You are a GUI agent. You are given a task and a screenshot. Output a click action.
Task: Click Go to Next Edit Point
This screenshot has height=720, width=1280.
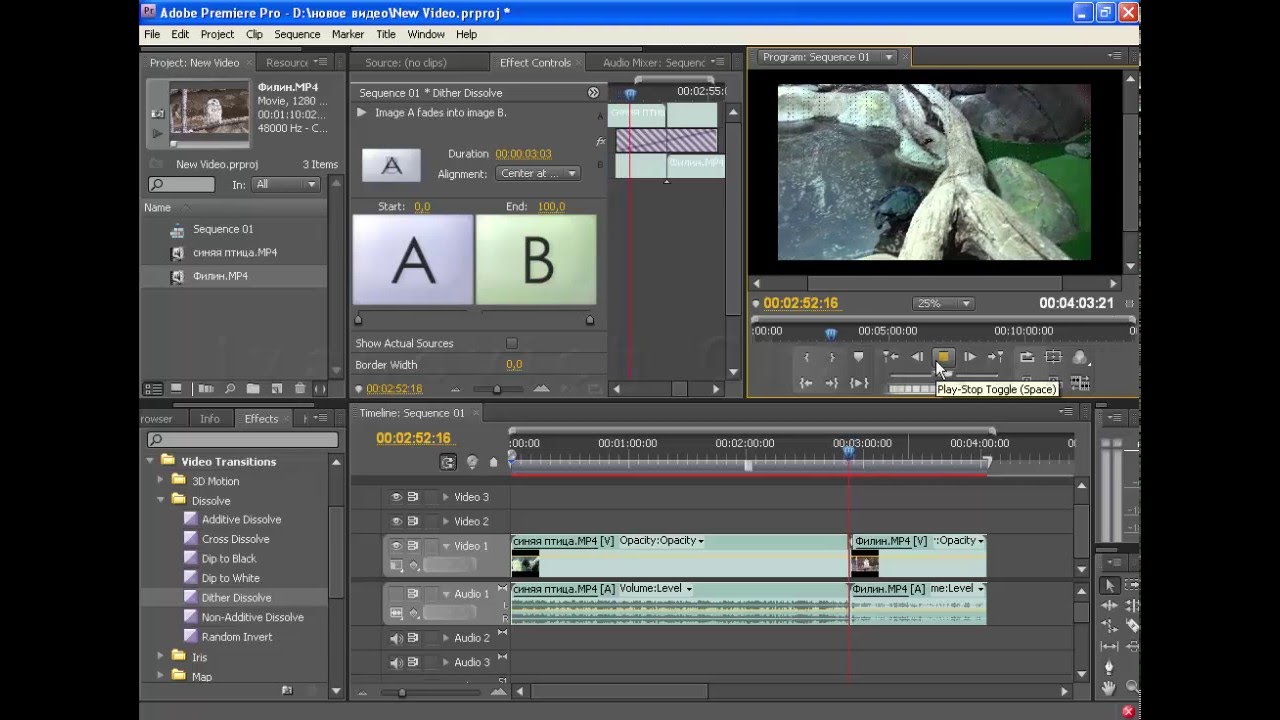tap(996, 357)
